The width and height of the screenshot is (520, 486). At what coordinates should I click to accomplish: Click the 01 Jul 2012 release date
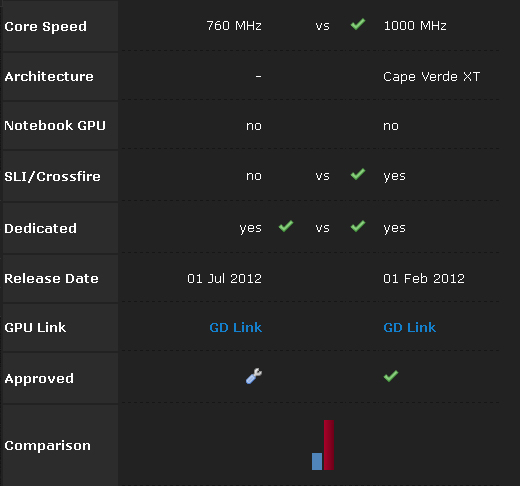click(x=225, y=278)
